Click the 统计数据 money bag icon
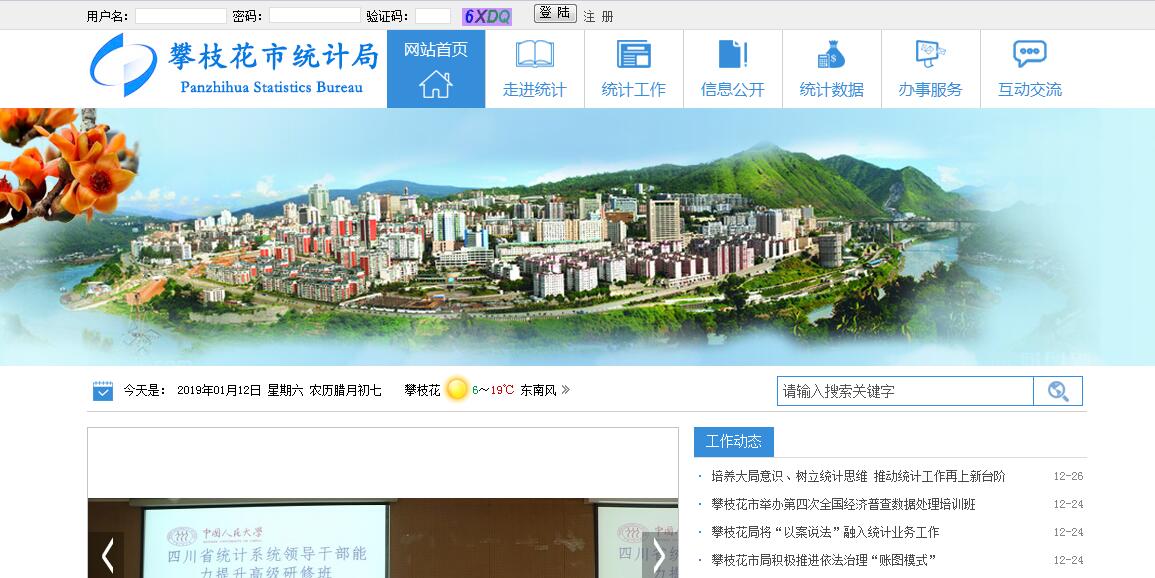The width and height of the screenshot is (1155, 578). [x=831, y=54]
